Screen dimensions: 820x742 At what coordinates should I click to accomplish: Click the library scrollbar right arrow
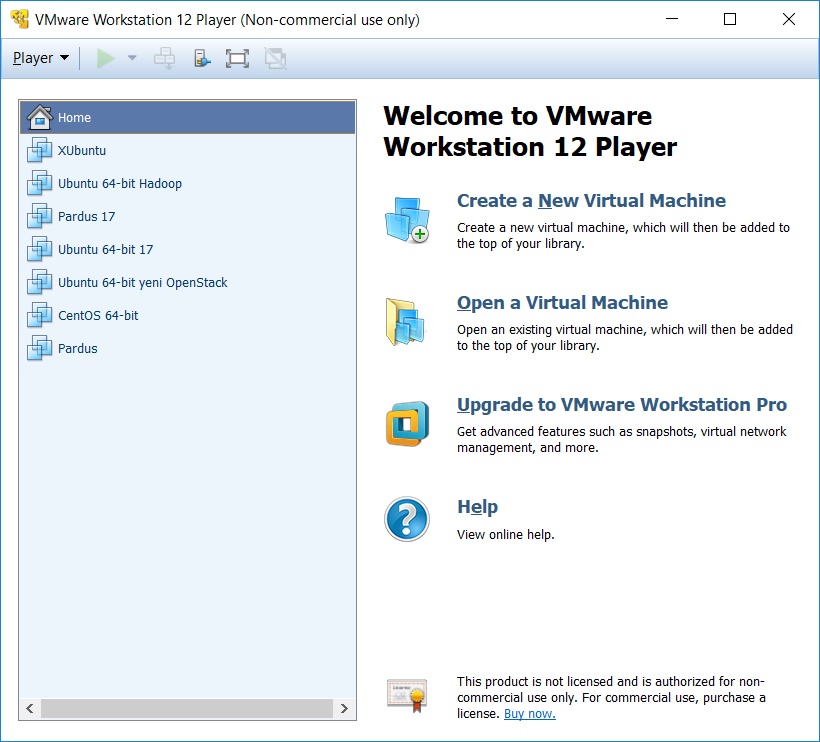344,709
